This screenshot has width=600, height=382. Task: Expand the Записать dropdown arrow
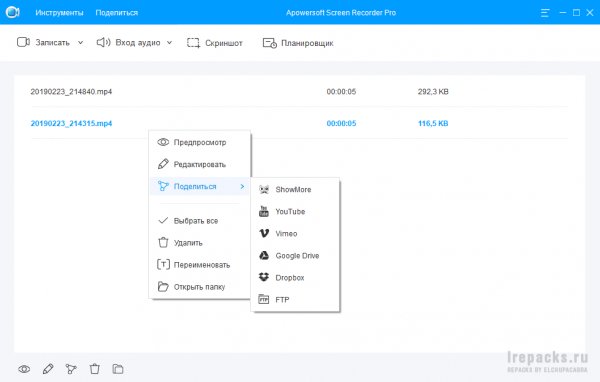(80, 42)
